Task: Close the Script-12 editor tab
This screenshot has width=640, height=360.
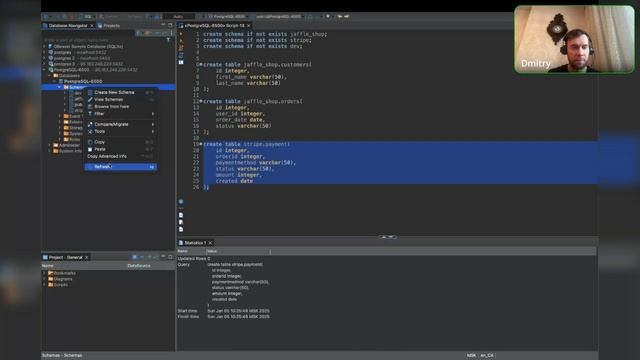Action: (x=248, y=25)
